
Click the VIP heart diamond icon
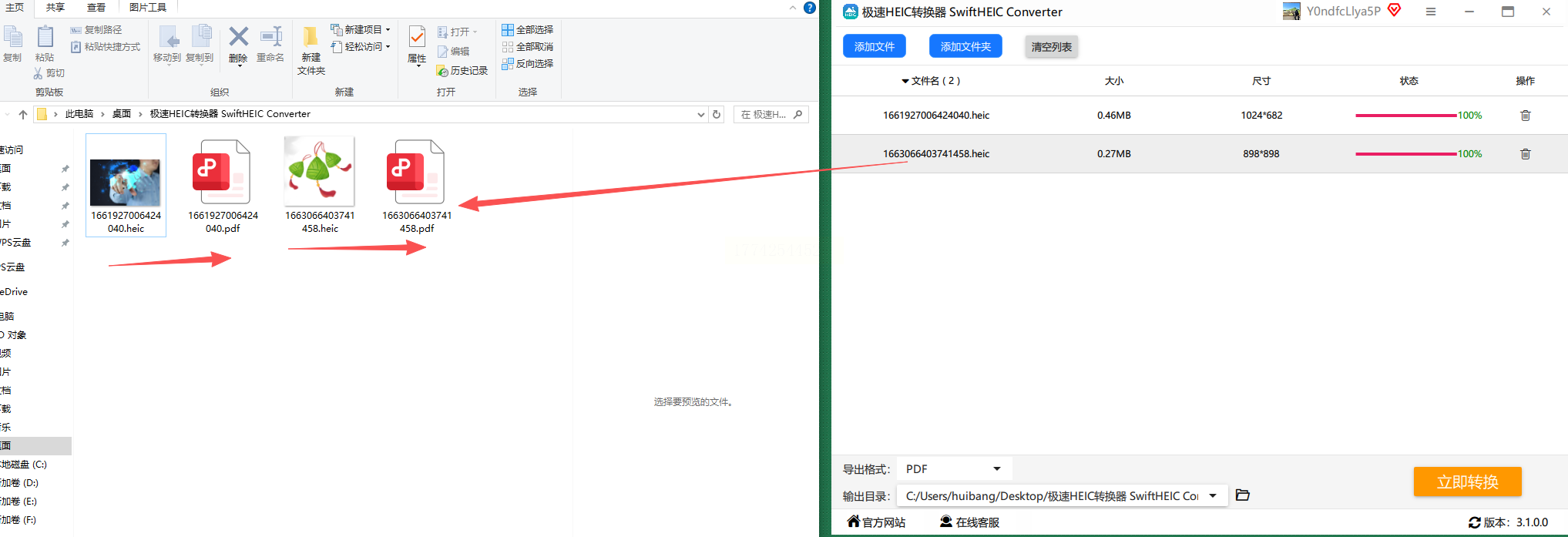pos(1394,10)
